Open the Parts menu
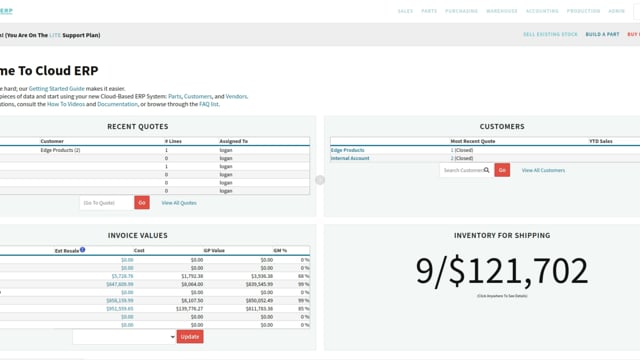 click(x=429, y=11)
